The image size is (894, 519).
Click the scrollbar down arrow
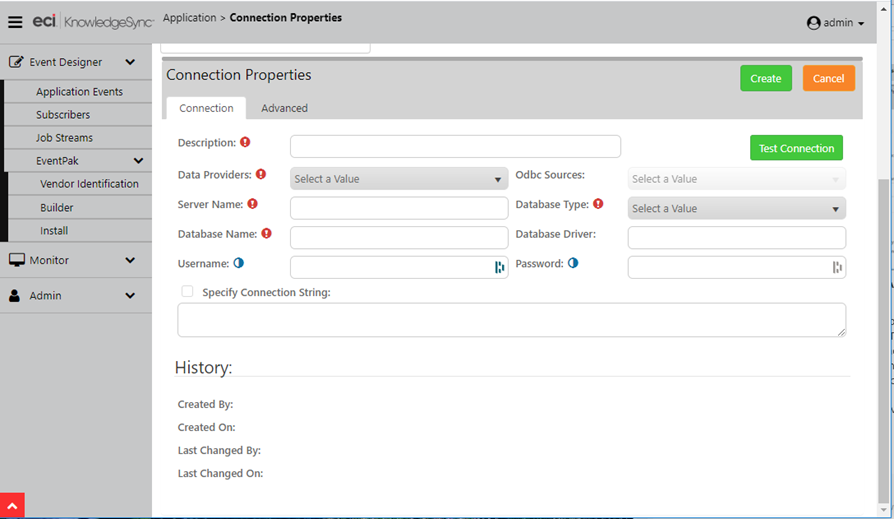[x=884, y=509]
